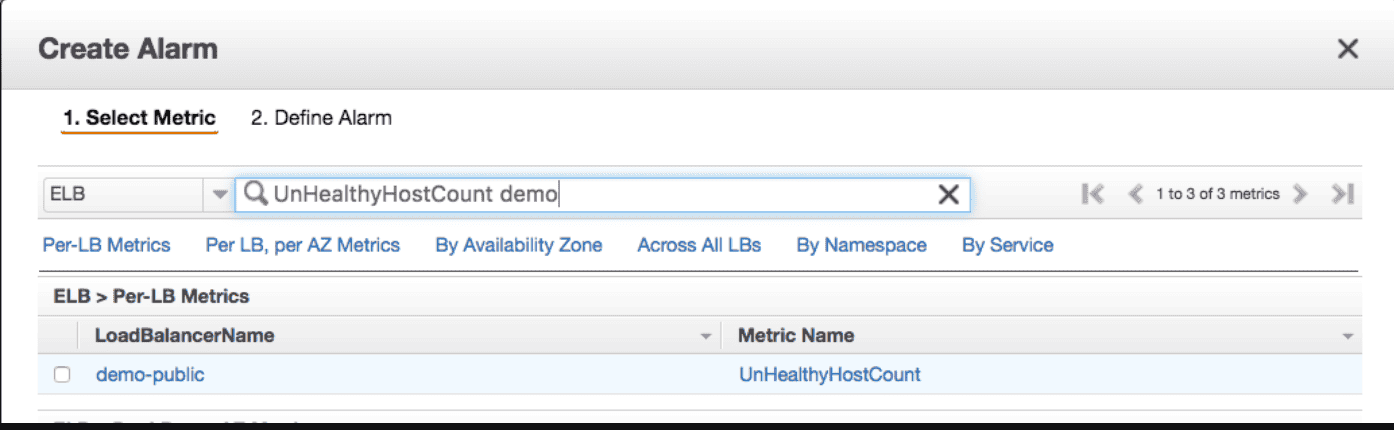Screen dimensions: 1394x430
Task: Tick the demo-public row checkbox
Action: [62, 375]
